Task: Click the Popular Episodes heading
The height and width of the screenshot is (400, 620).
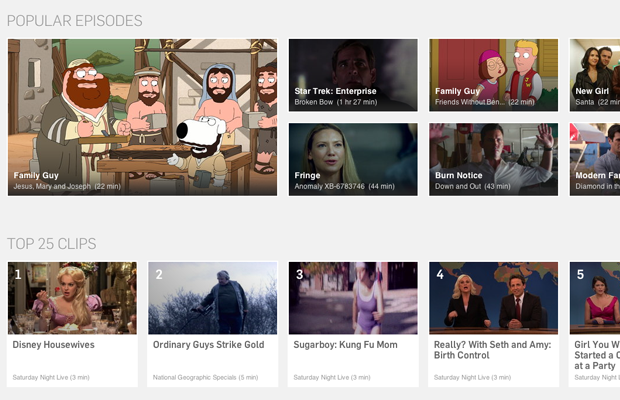Action: click(75, 21)
